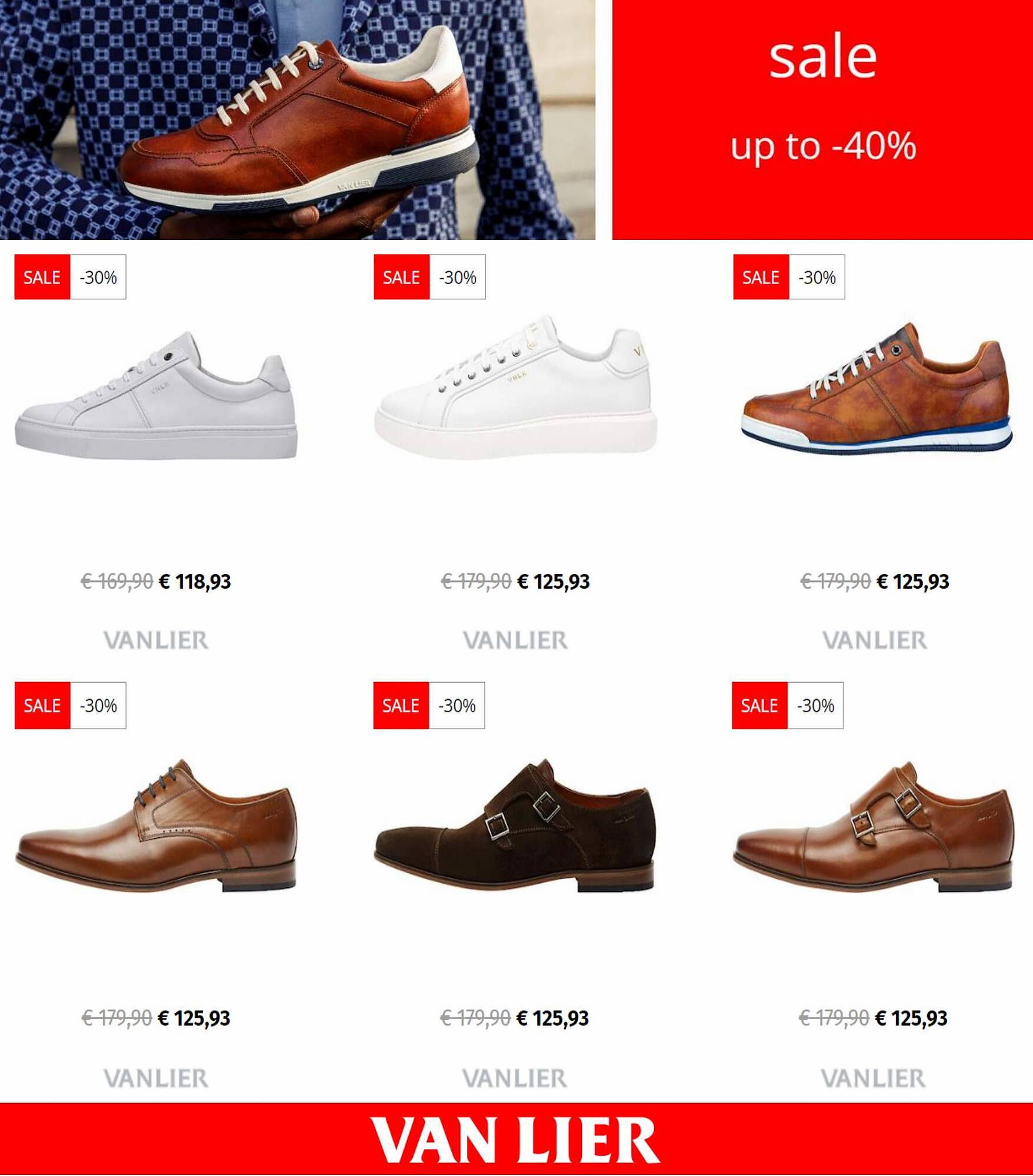Image resolution: width=1033 pixels, height=1176 pixels.
Task: Click the hero image of the brown sneaker
Action: pyautogui.click(x=298, y=120)
